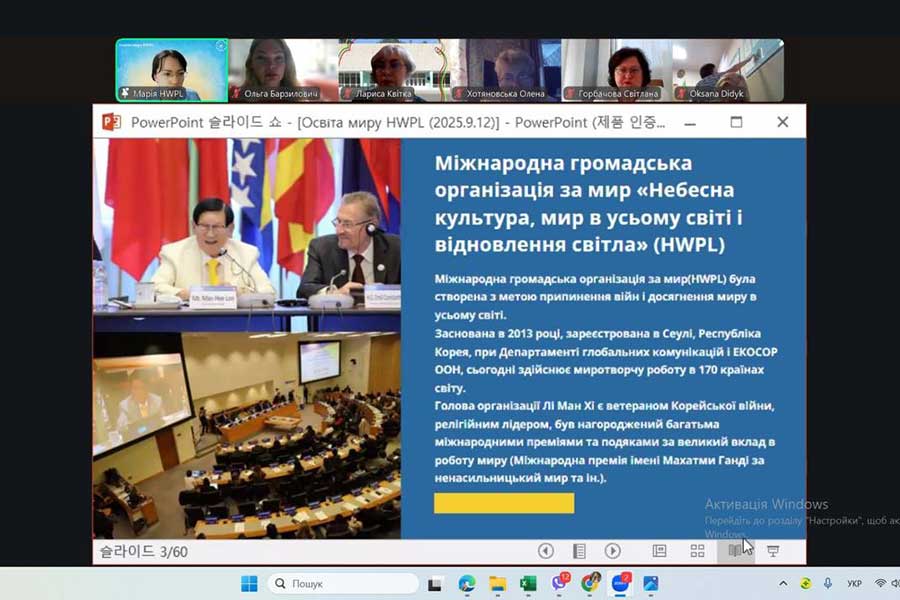Screen dimensions: 900x600
Task: Open the Photos app from the taskbar
Action: 651,584
